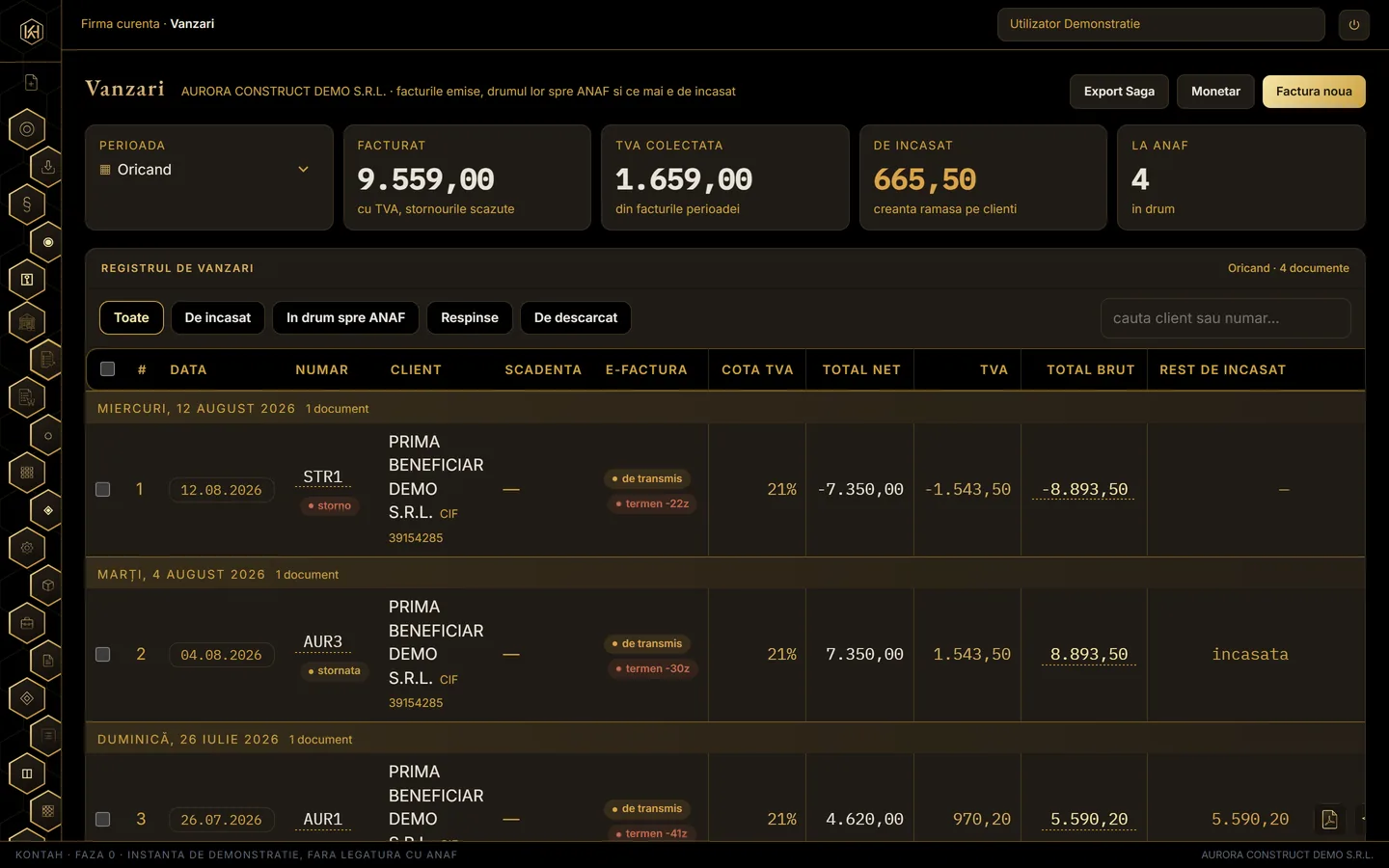Check the row for invoice AUR1
This screenshot has height=868, width=1389.
tap(102, 820)
